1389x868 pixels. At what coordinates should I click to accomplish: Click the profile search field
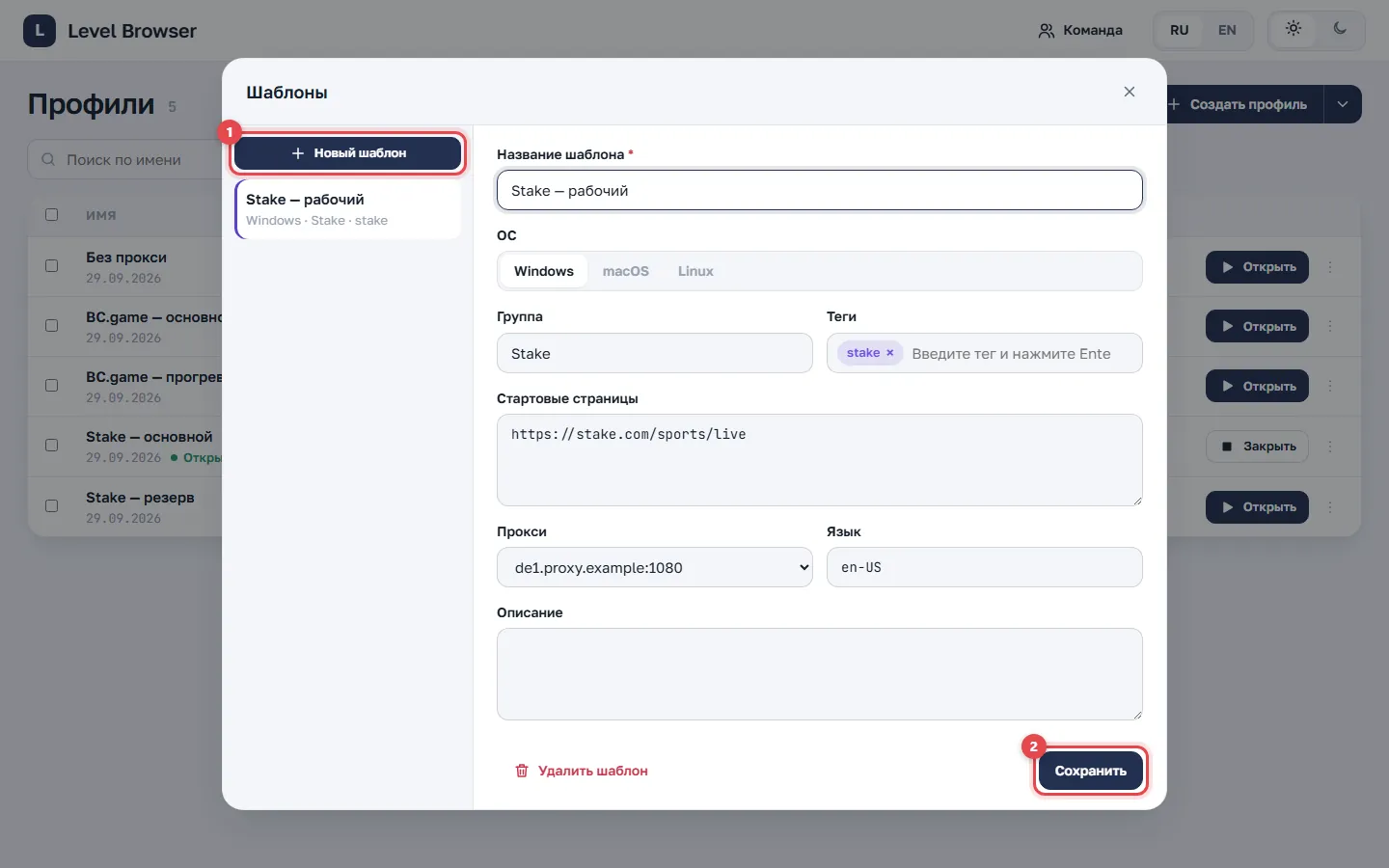(125, 159)
